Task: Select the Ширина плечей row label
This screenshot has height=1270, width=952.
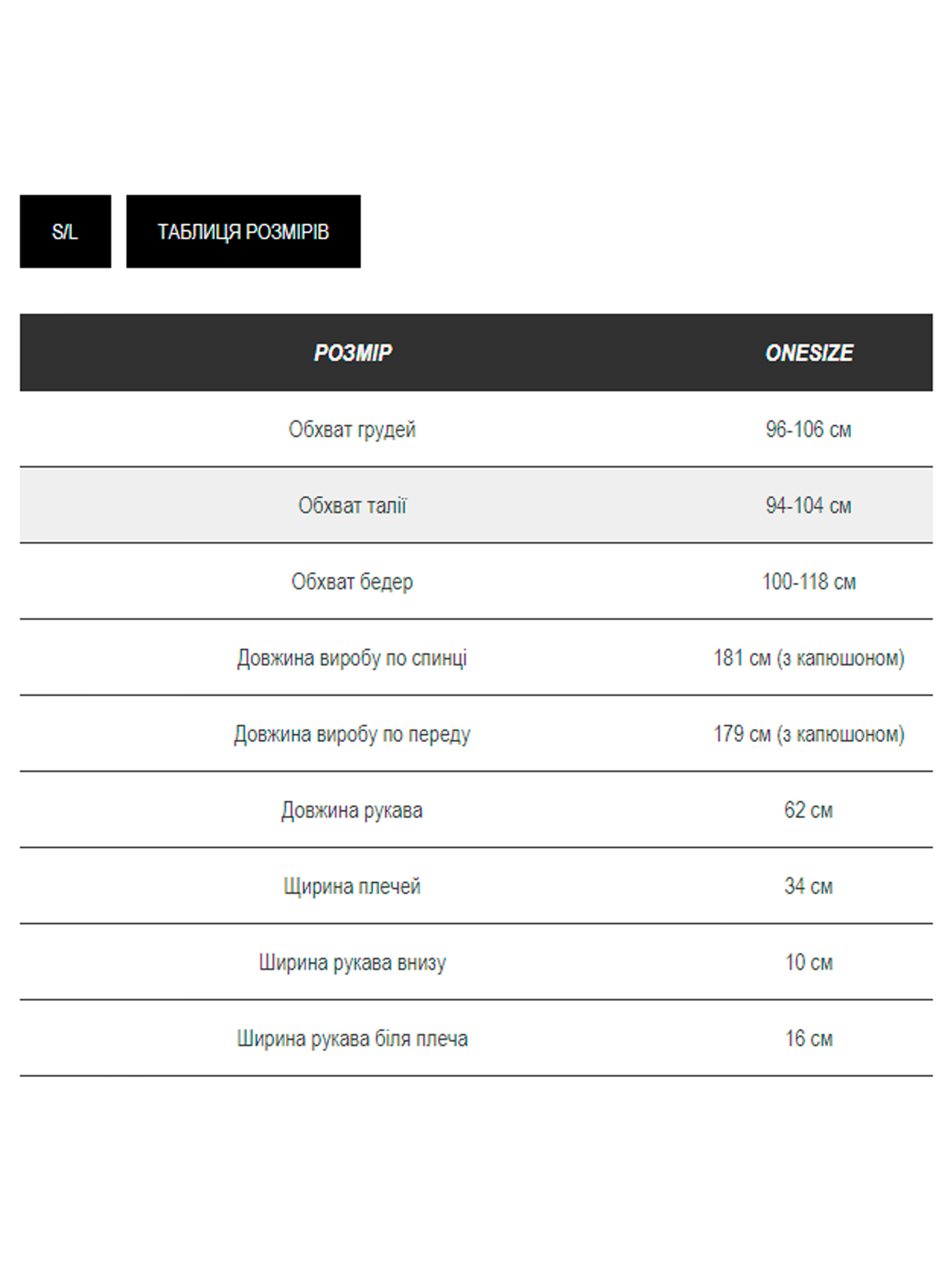Action: point(352,887)
